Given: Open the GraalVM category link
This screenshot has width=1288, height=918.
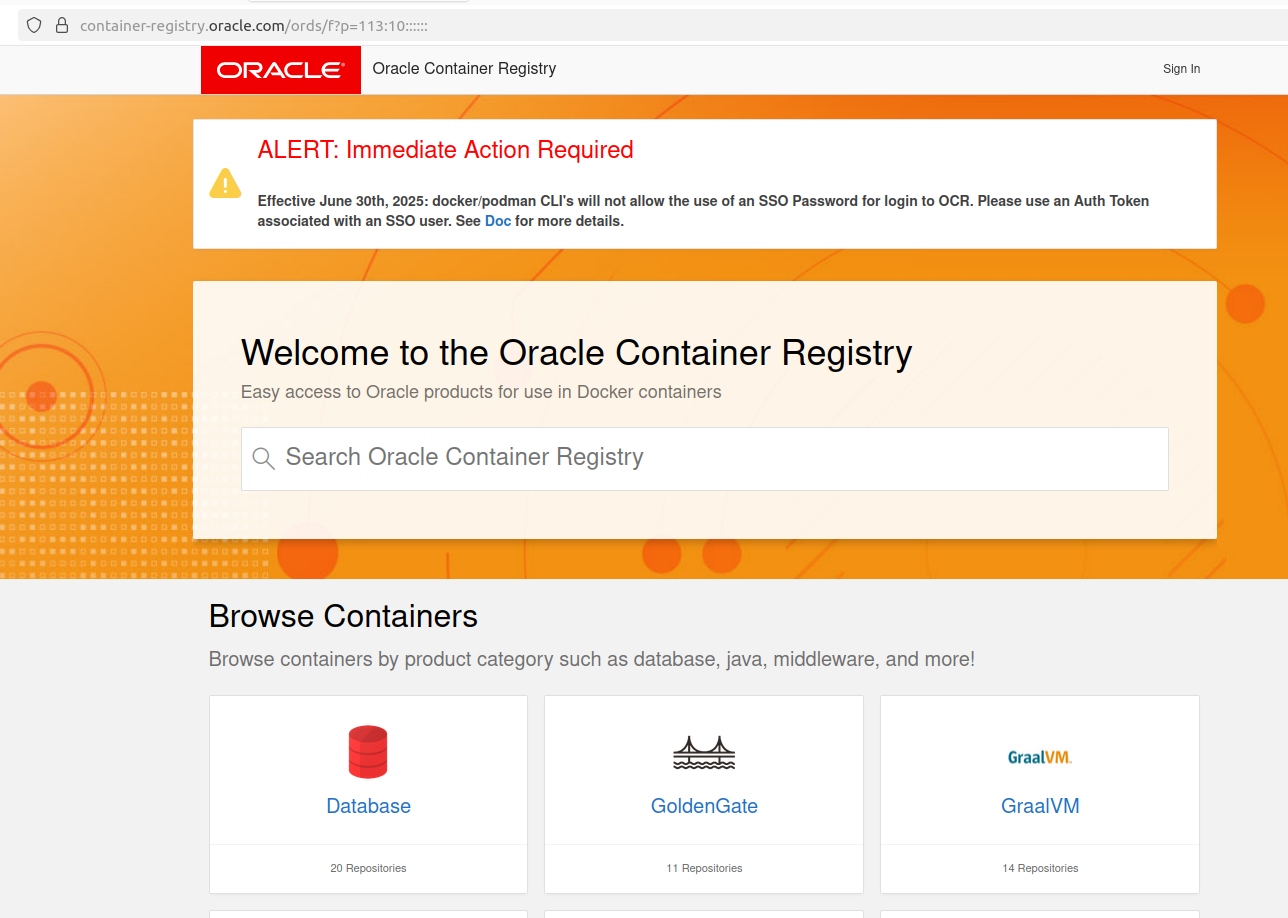Looking at the screenshot, I should (x=1040, y=806).
